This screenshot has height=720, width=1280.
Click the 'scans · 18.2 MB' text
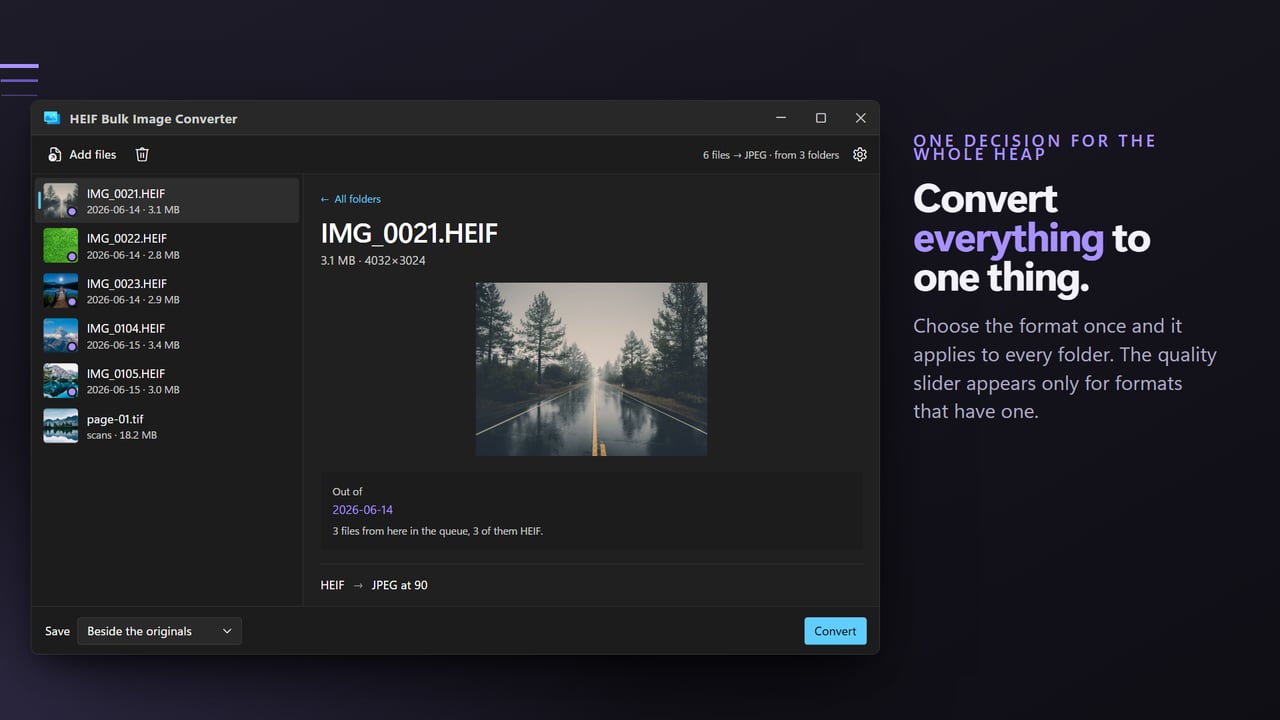[x=122, y=435]
